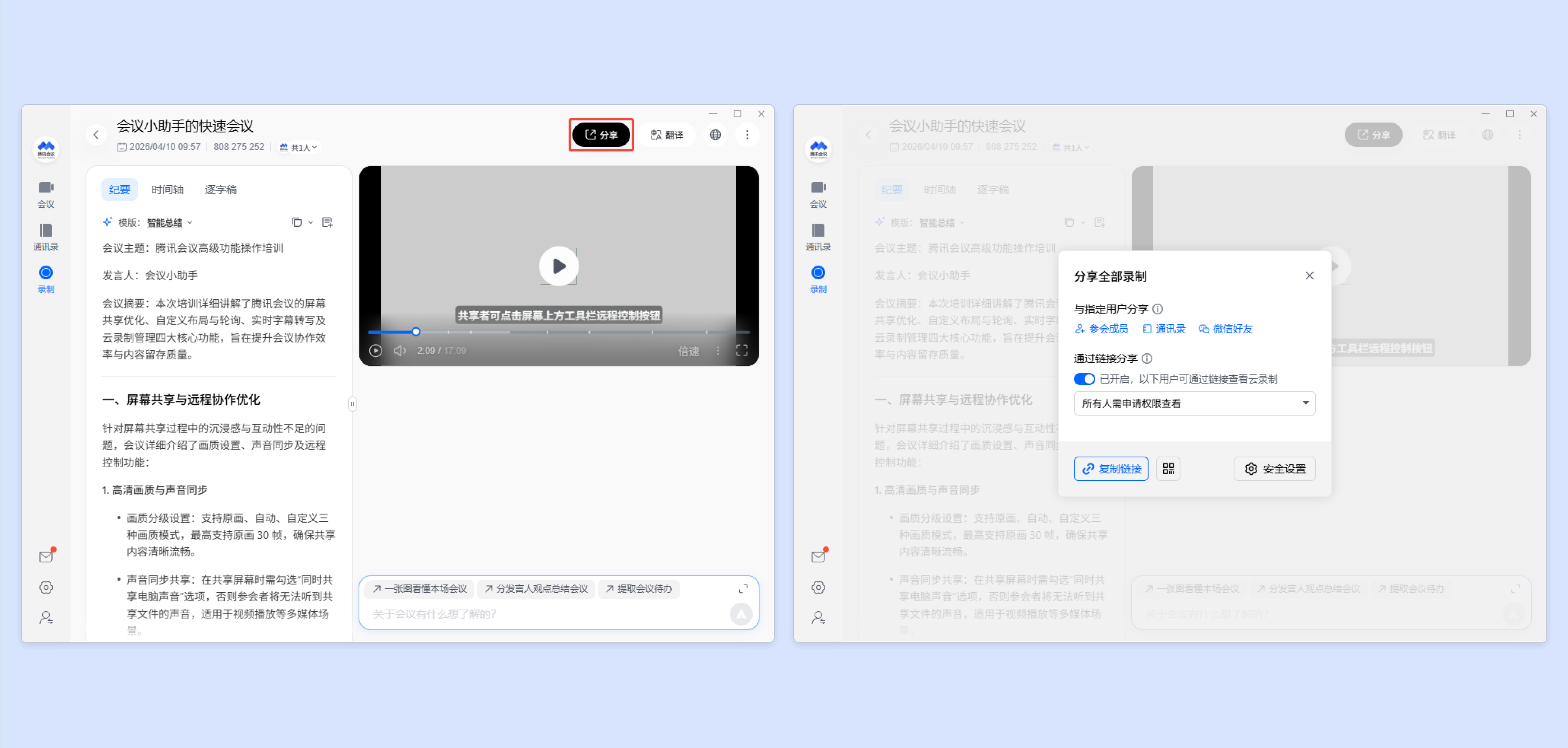Switch to the 纪要 tab in left window
This screenshot has height=748, width=1568.
119,189
